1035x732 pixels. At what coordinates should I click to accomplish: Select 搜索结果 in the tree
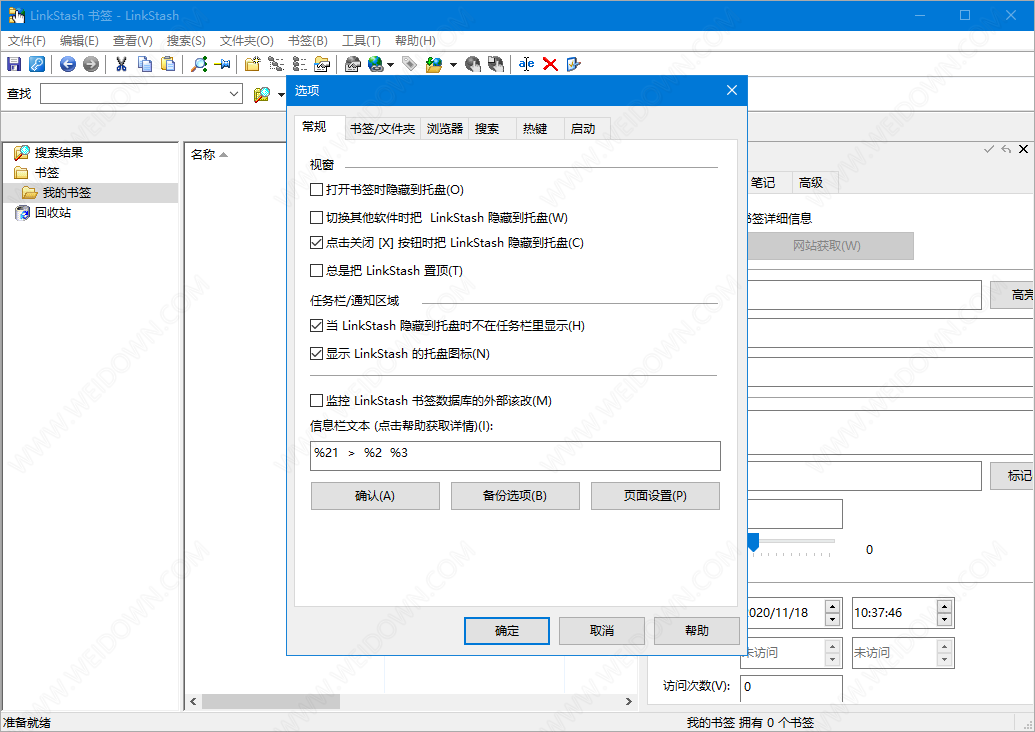[x=59, y=153]
